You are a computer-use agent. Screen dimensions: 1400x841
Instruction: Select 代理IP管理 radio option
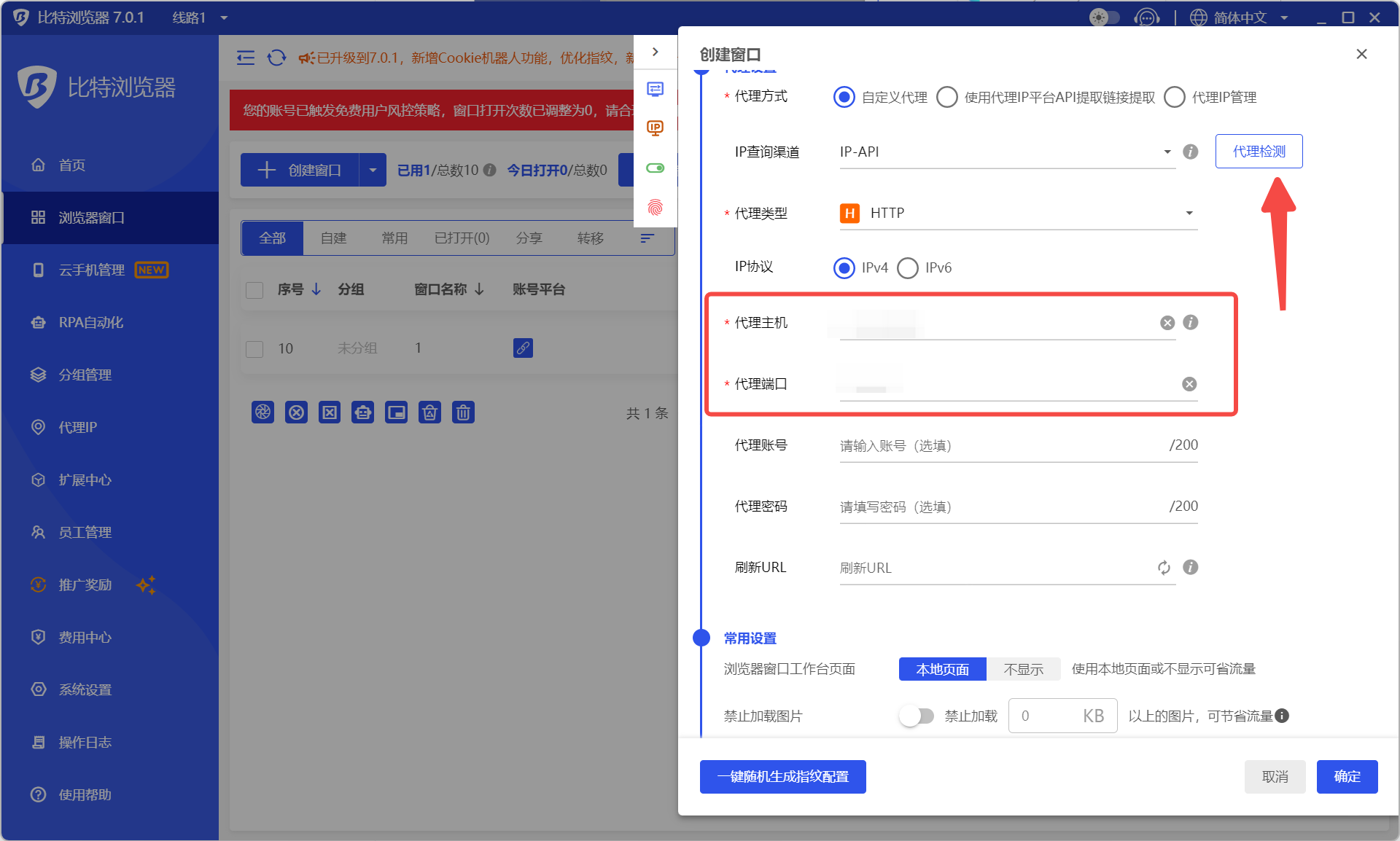pyautogui.click(x=1175, y=97)
